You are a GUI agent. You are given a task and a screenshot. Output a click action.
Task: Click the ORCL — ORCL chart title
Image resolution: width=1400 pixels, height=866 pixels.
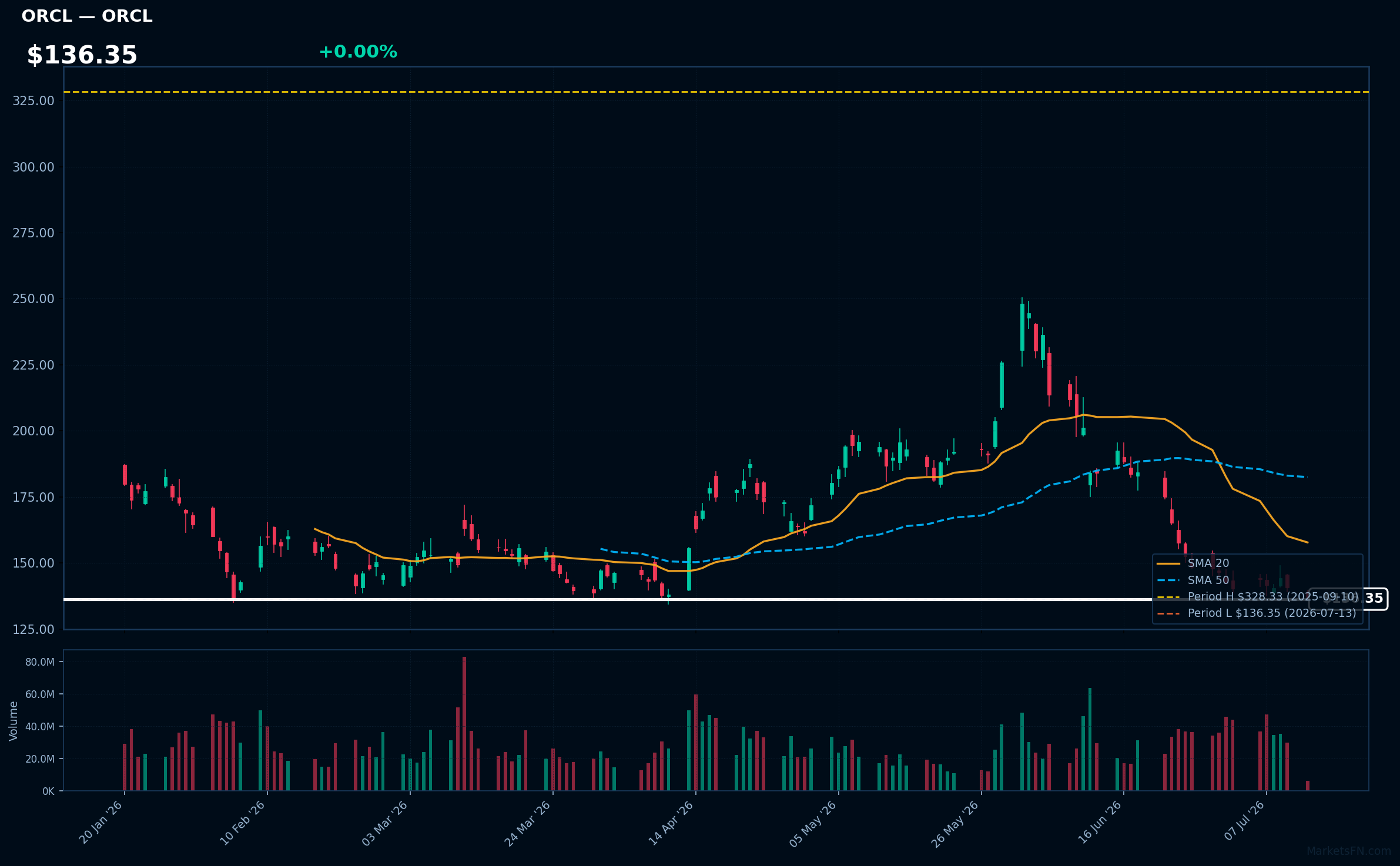tap(87, 16)
